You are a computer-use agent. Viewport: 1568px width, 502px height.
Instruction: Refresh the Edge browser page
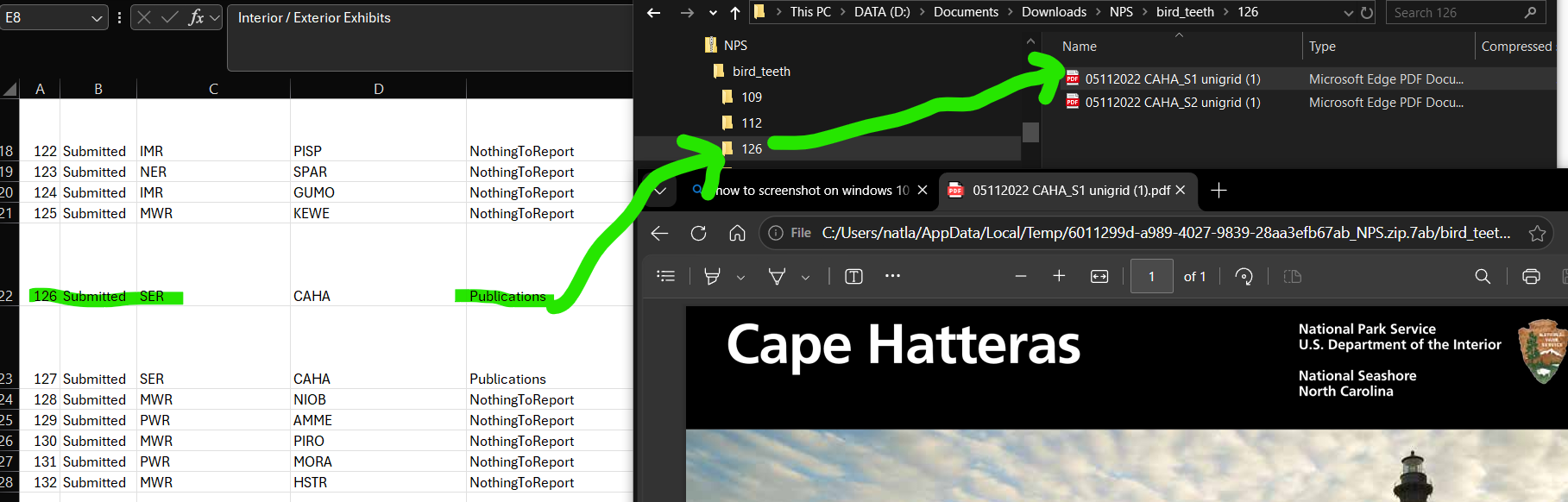click(698, 233)
